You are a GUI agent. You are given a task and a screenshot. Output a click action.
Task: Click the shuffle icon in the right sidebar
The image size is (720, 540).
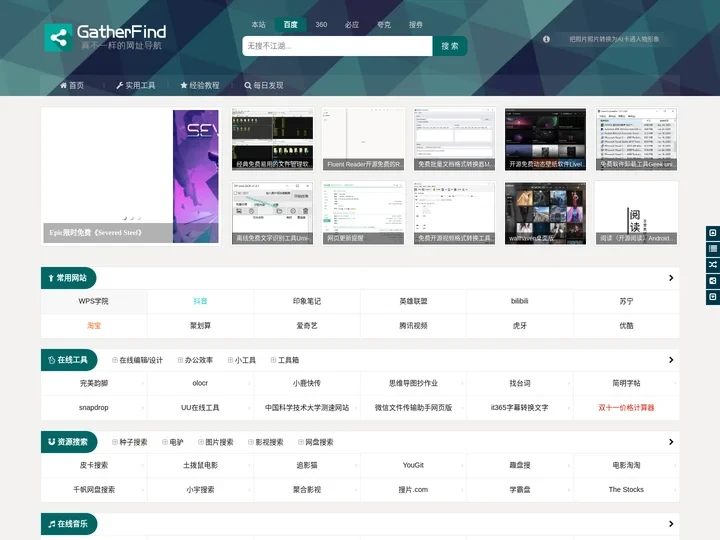tap(713, 265)
